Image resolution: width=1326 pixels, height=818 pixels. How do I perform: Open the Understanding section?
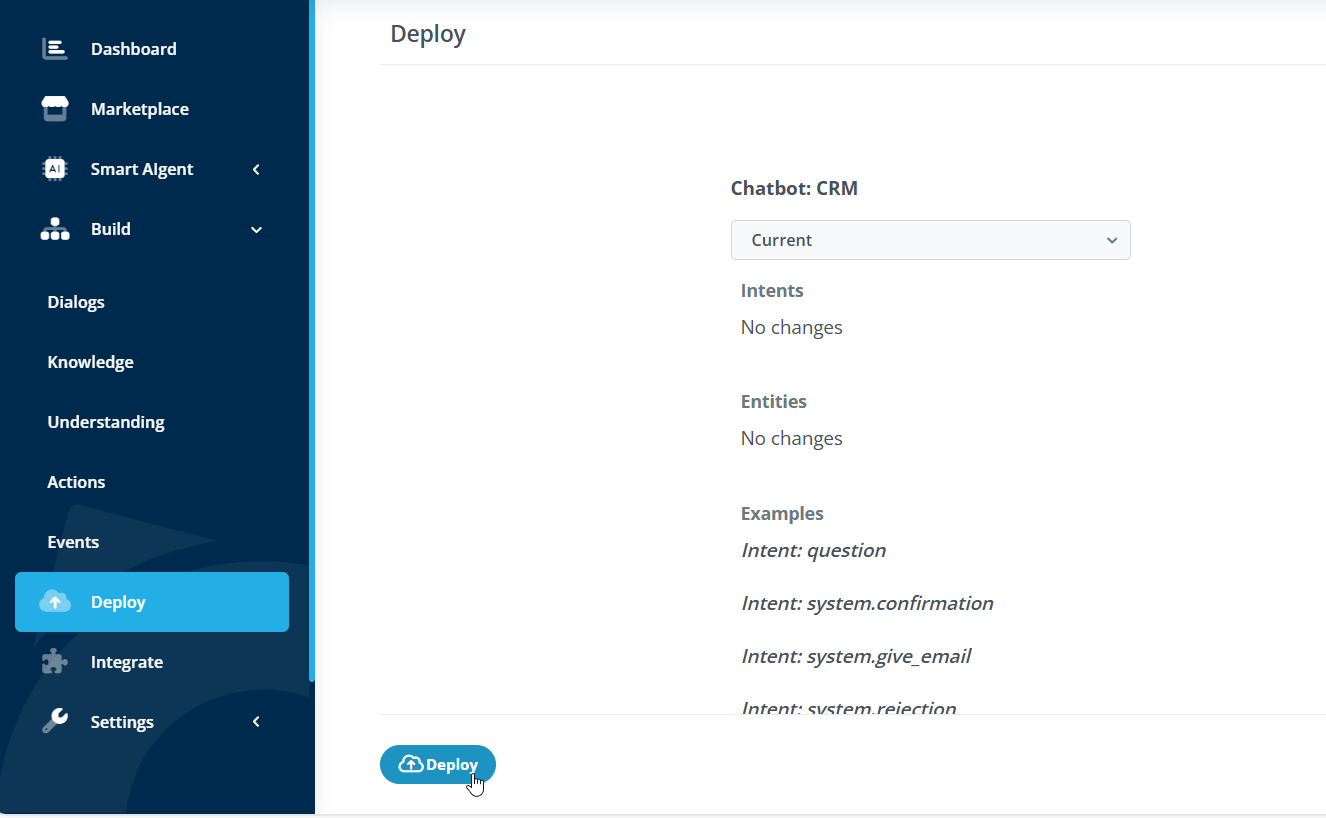pyautogui.click(x=106, y=422)
